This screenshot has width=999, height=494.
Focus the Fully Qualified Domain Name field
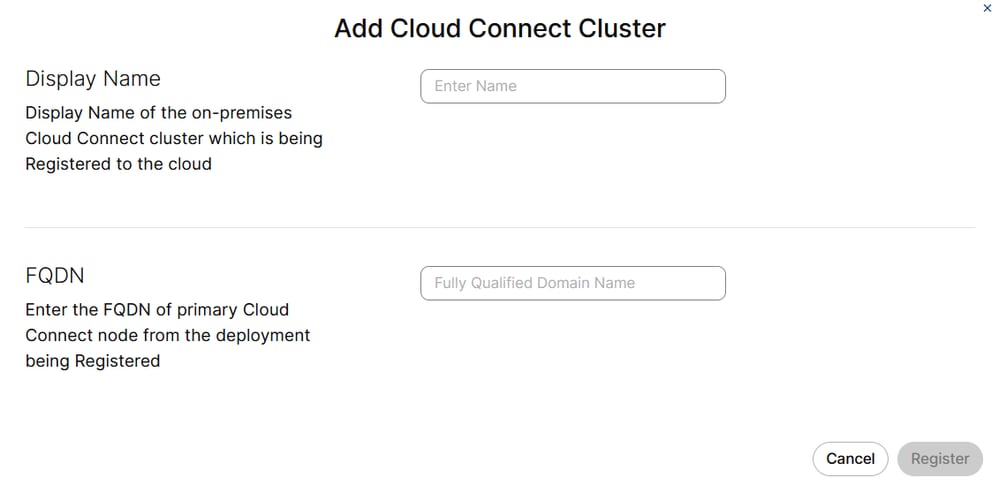click(x=573, y=283)
